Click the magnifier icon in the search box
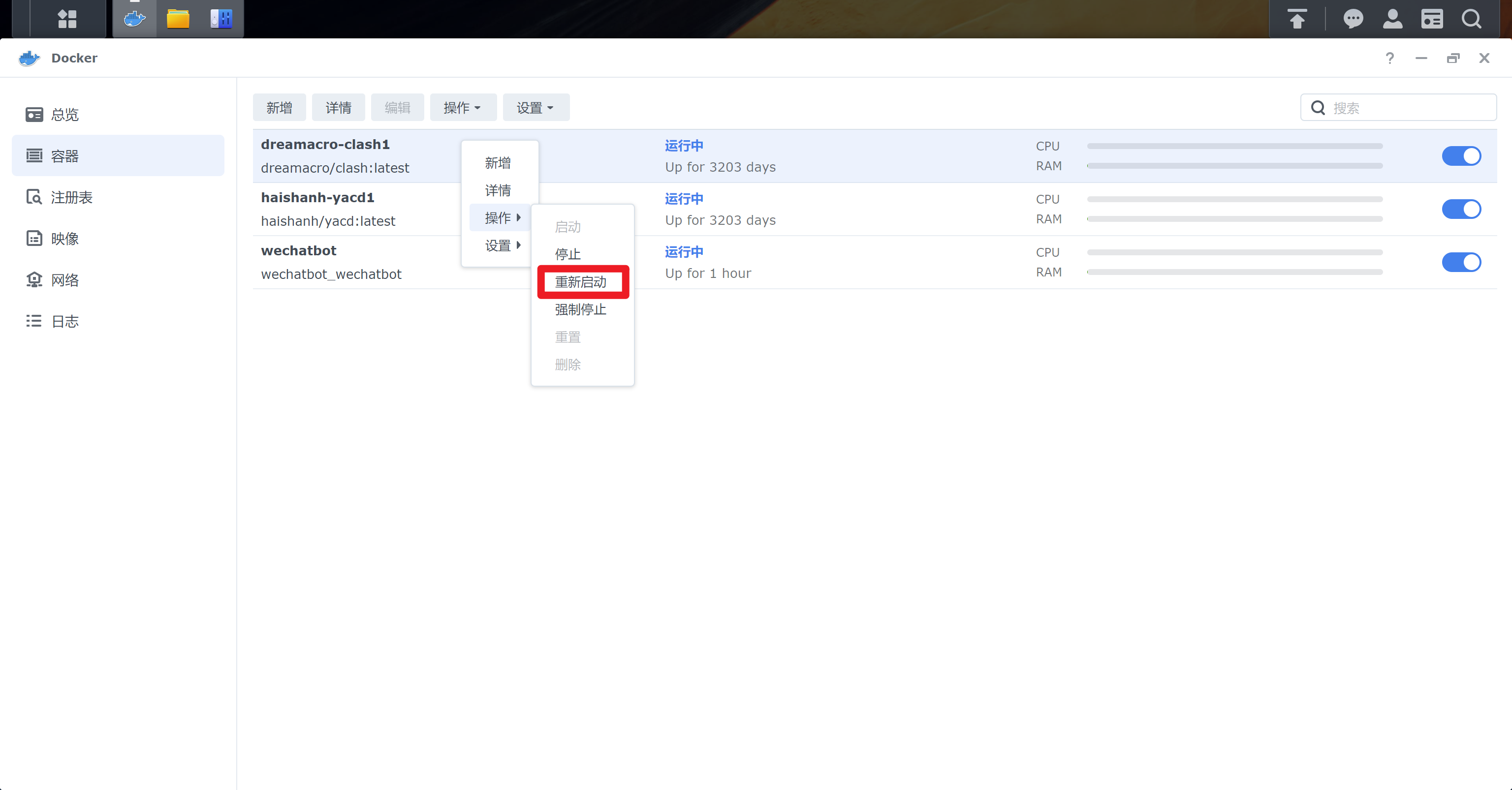Viewport: 1512px width, 790px height. (x=1318, y=107)
